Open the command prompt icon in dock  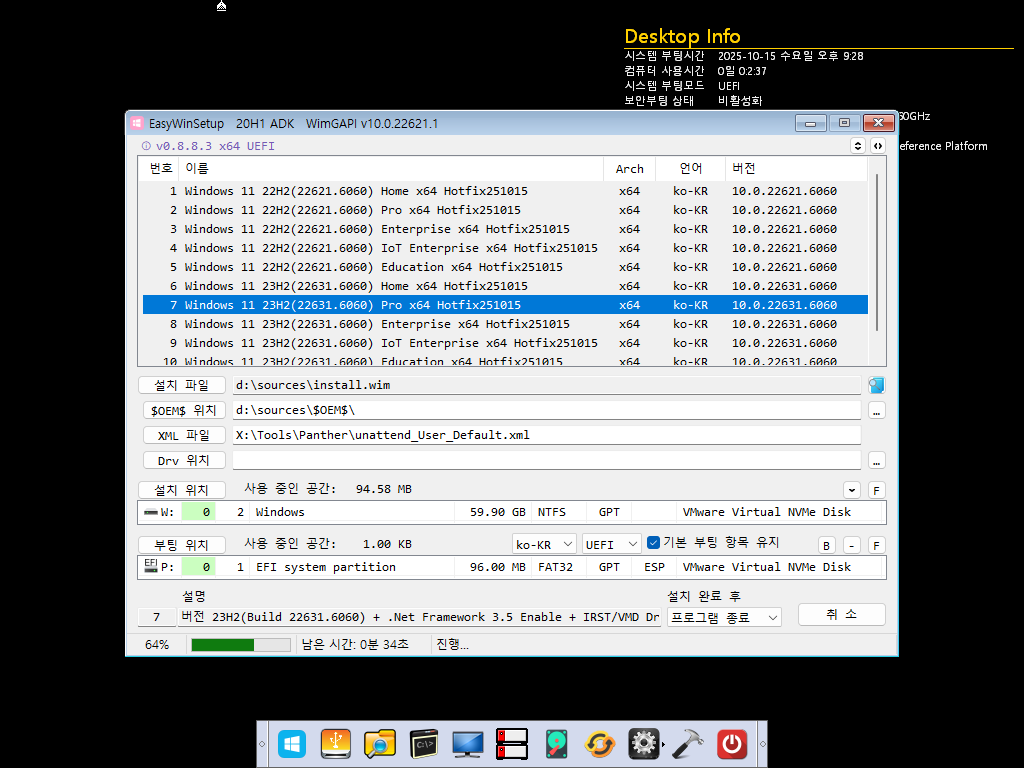point(424,744)
